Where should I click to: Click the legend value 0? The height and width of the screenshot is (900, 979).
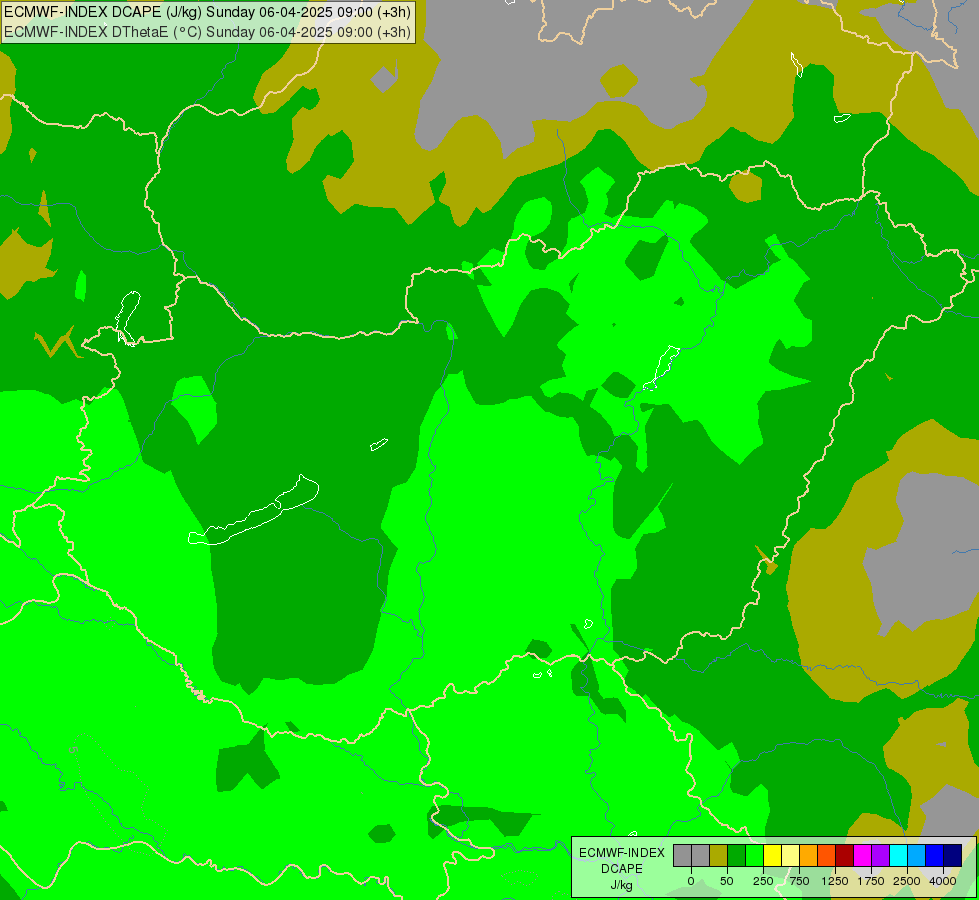point(691,881)
